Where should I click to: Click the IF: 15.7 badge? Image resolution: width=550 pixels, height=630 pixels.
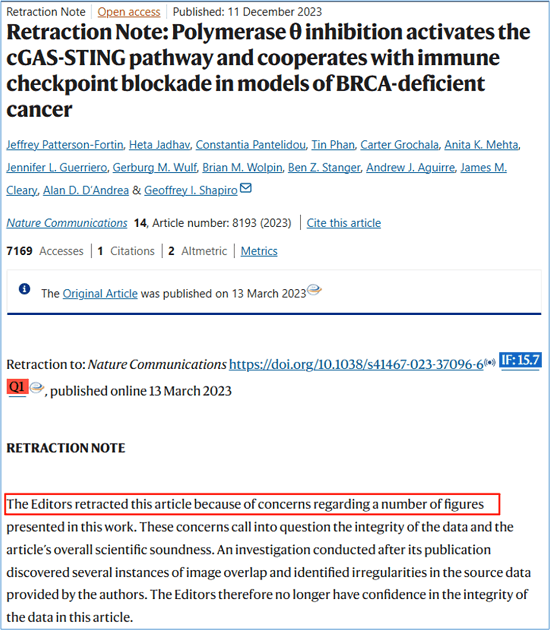click(520, 360)
